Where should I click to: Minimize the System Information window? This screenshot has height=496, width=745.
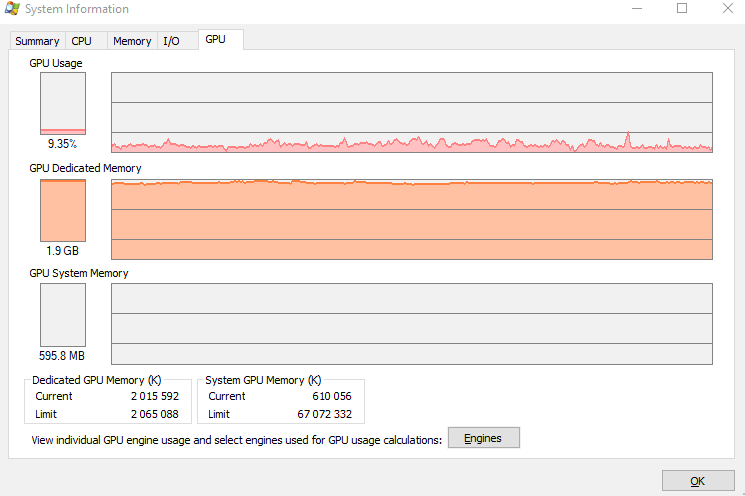coord(637,9)
